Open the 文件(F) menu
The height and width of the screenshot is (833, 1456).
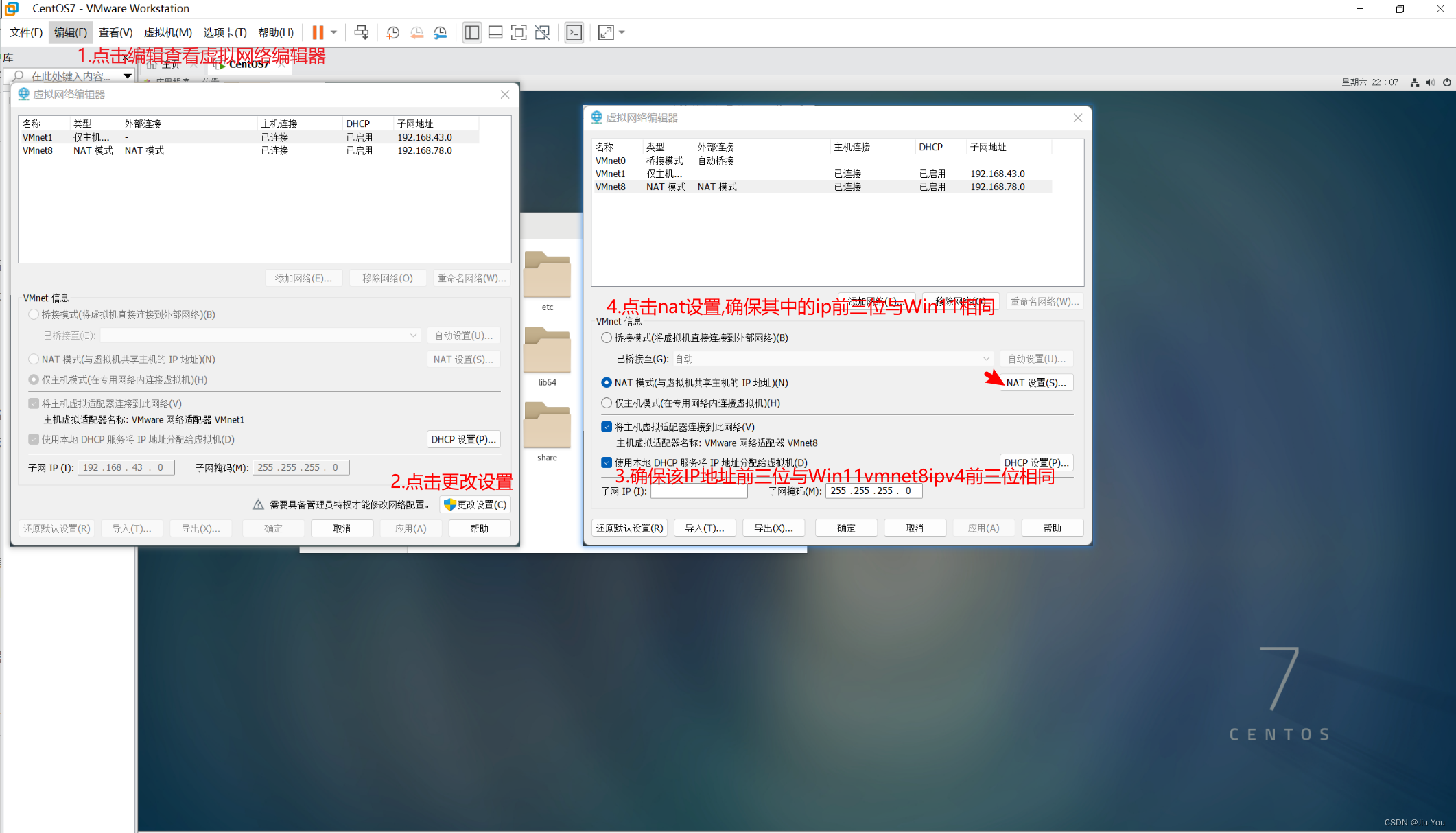coord(27,32)
